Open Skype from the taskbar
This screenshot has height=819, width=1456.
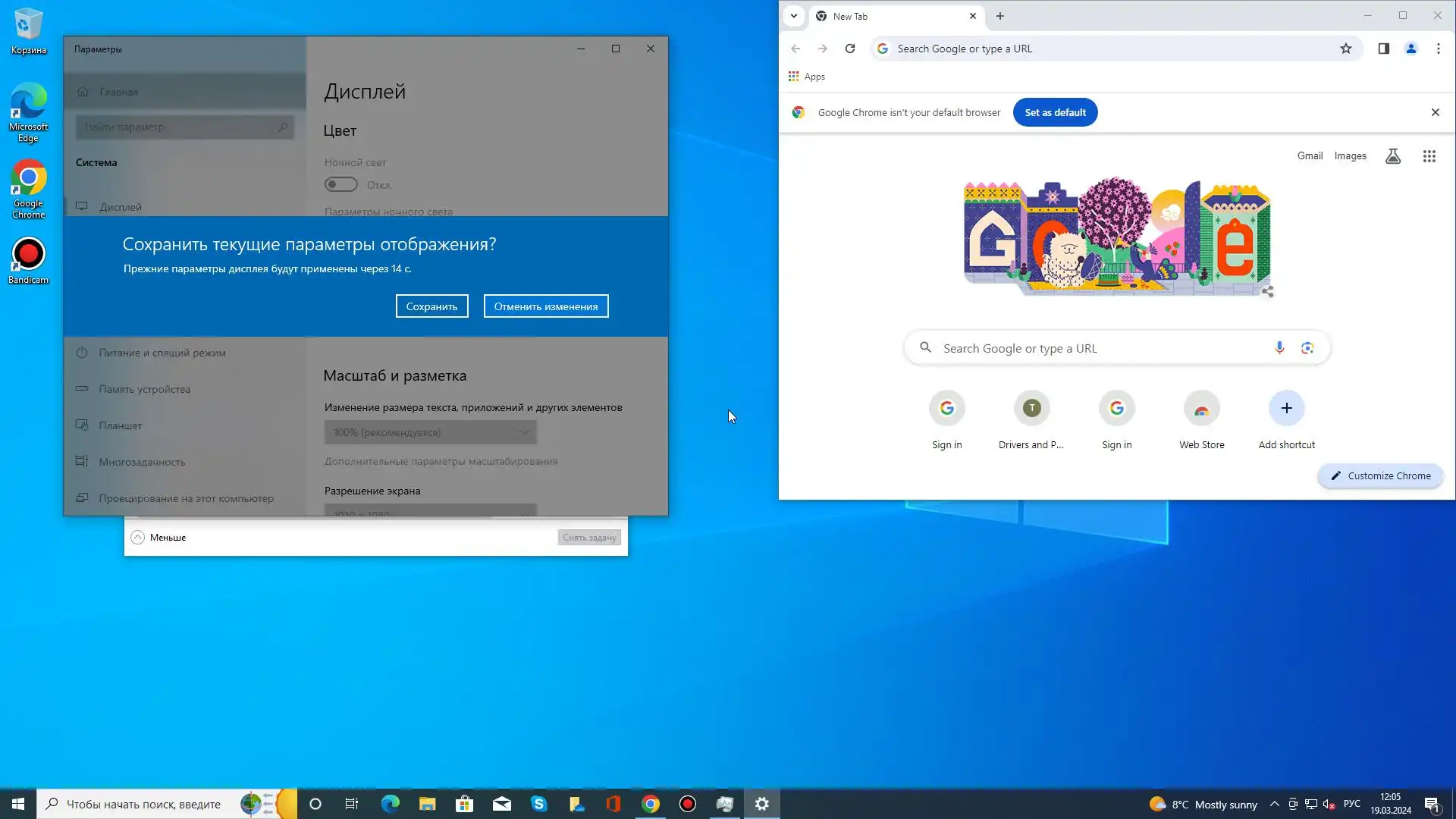[x=539, y=804]
